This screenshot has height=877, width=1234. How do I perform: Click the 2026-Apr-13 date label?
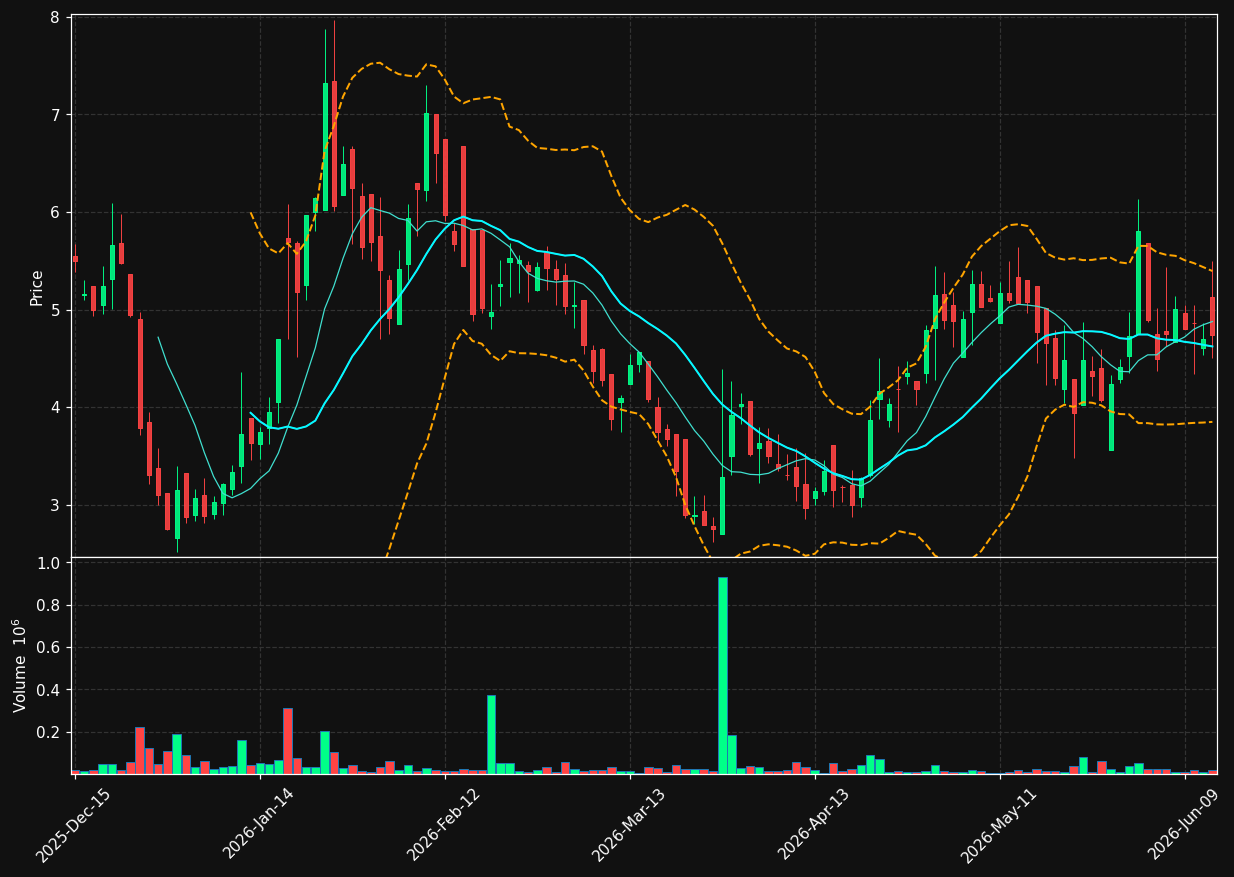pos(814,824)
